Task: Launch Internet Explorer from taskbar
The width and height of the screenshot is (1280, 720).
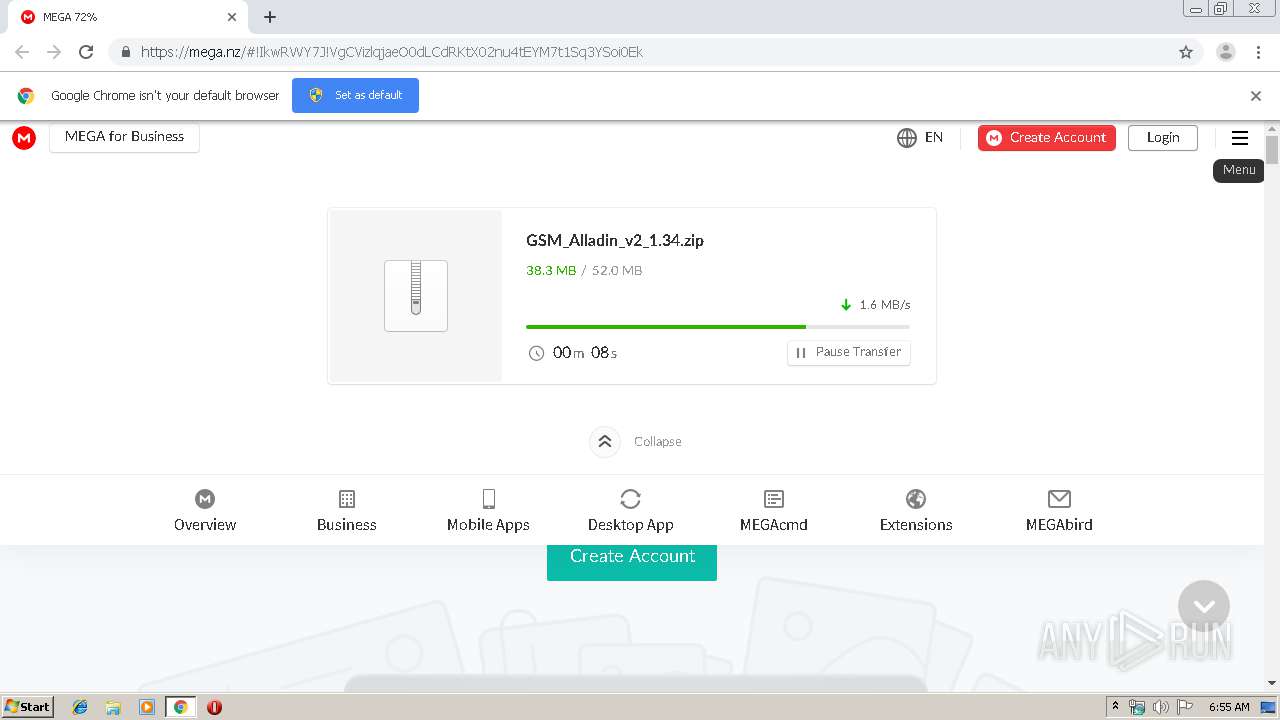Action: (80, 707)
